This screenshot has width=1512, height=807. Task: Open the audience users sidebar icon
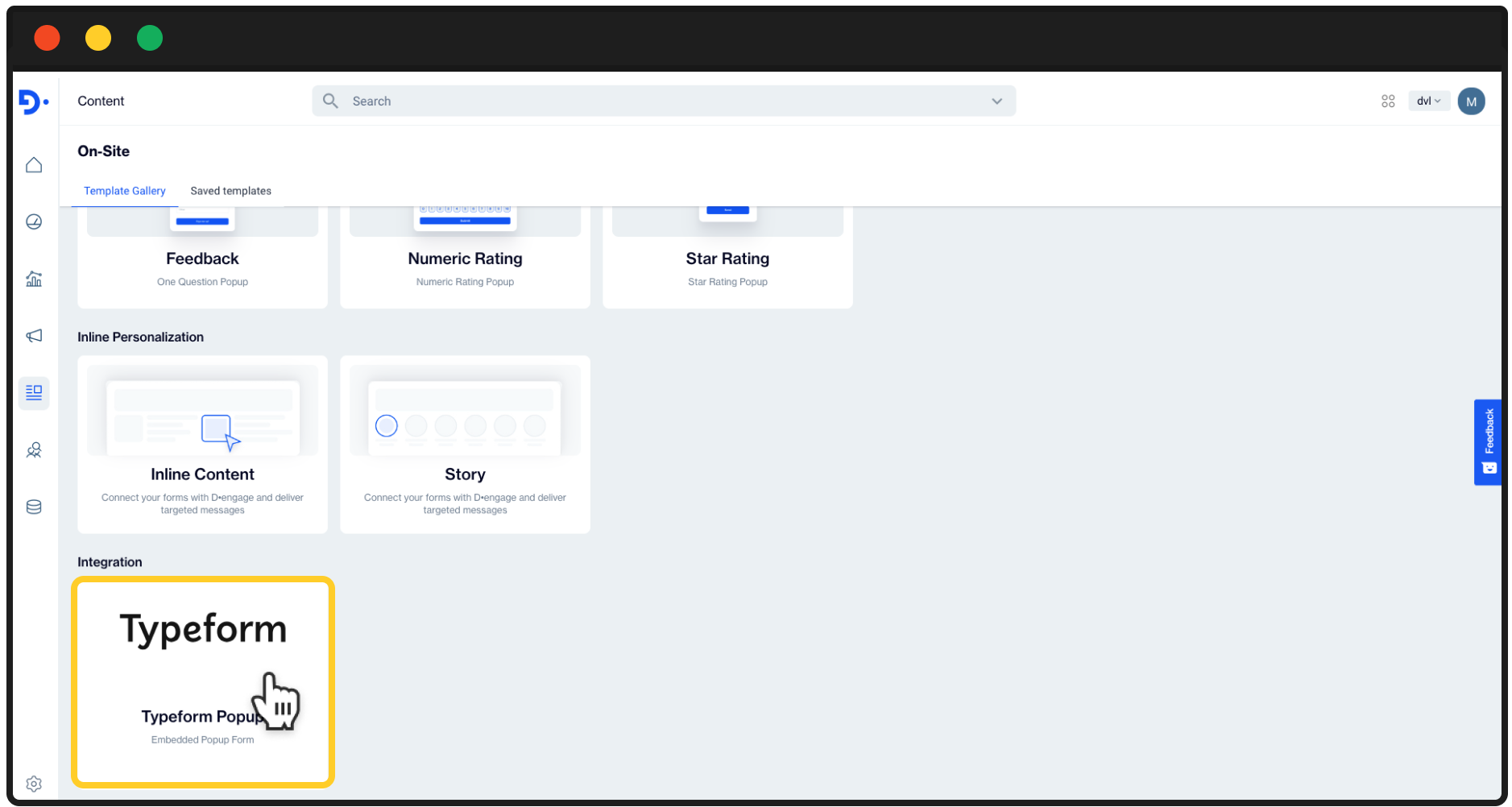coord(34,450)
